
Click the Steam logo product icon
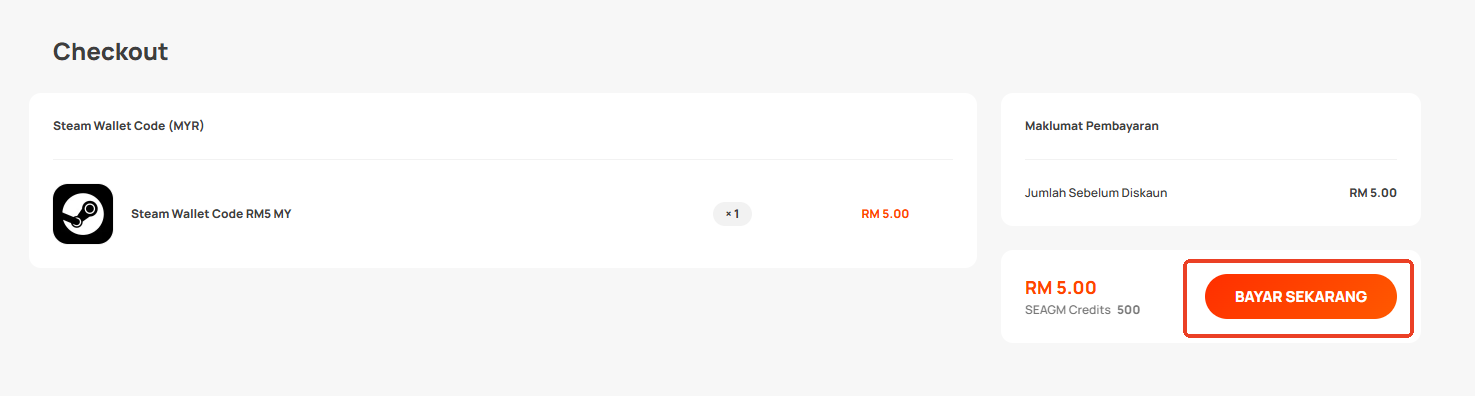[x=83, y=214]
